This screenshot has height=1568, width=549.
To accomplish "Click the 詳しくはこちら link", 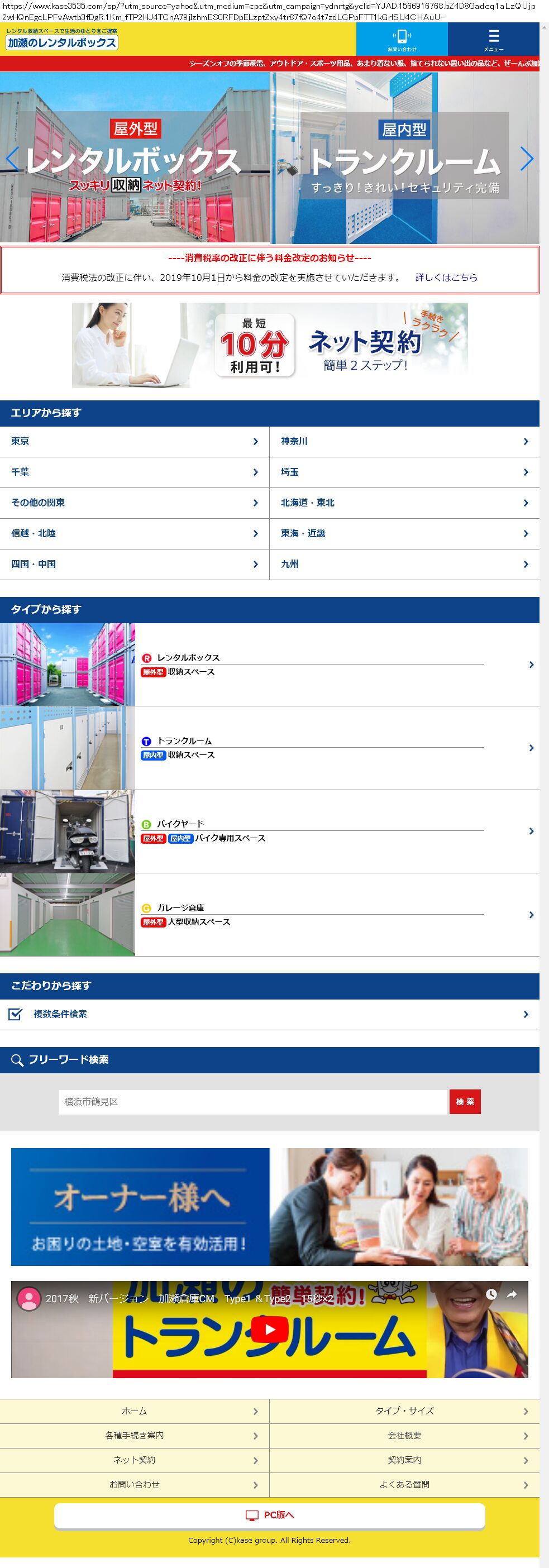I will coord(446,278).
